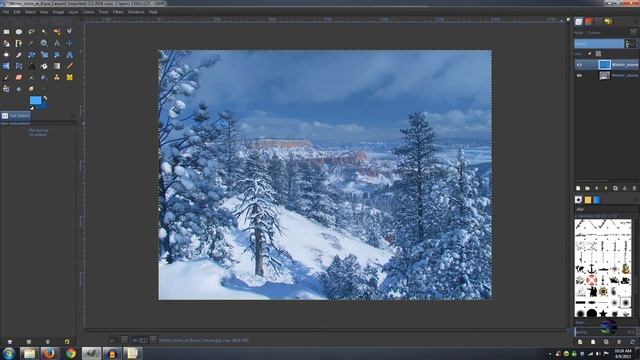
Task: Select the Perspective Clone tool
Action: click(6, 89)
